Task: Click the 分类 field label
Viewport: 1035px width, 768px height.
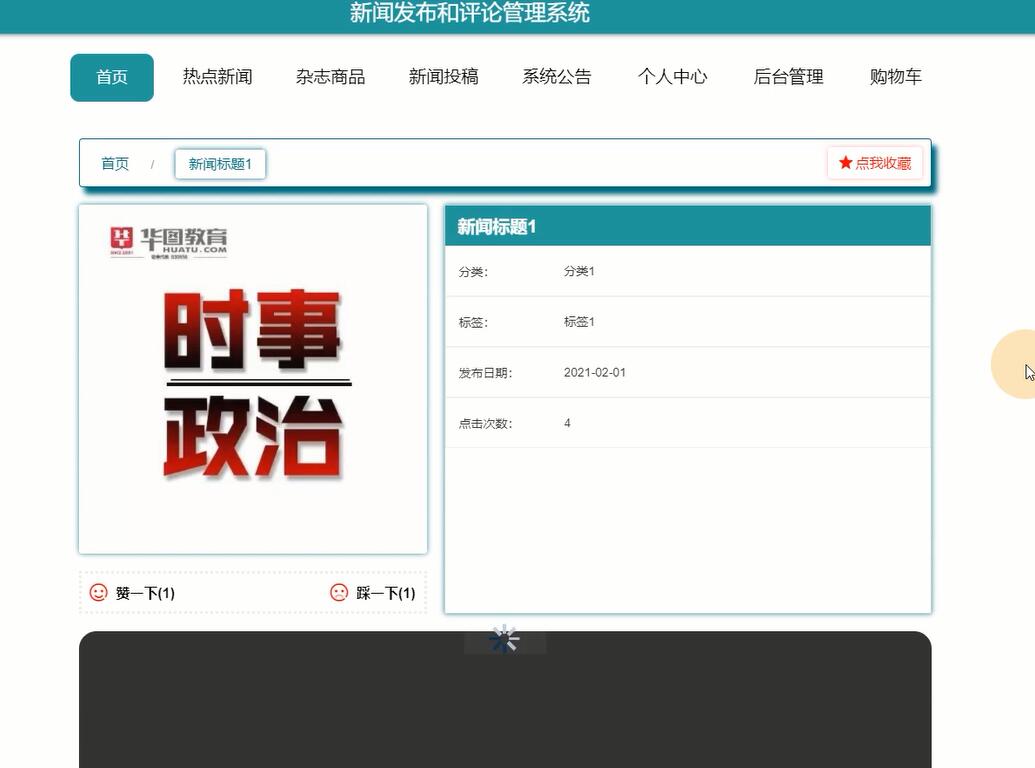Action: pos(473,272)
